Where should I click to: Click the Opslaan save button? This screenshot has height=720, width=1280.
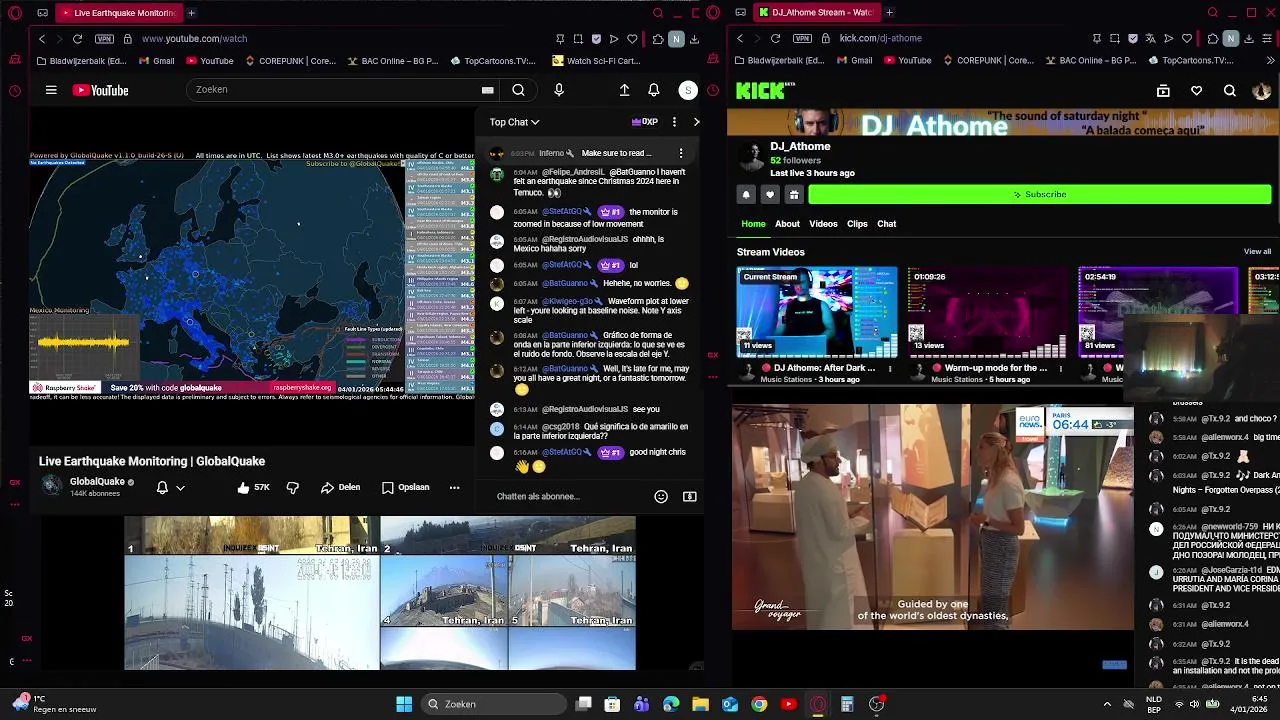tap(405, 487)
